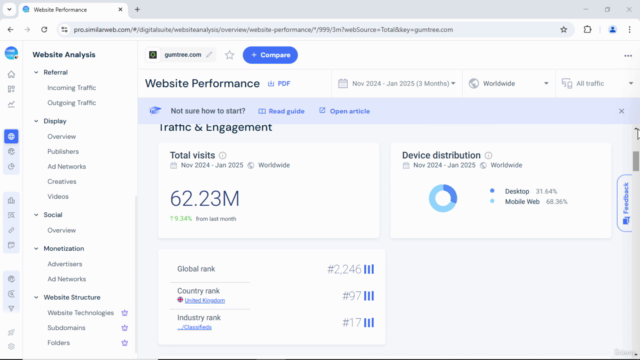Select the highlighted globe Website Analysis icon
The height and width of the screenshot is (360, 640).
coord(11,136)
